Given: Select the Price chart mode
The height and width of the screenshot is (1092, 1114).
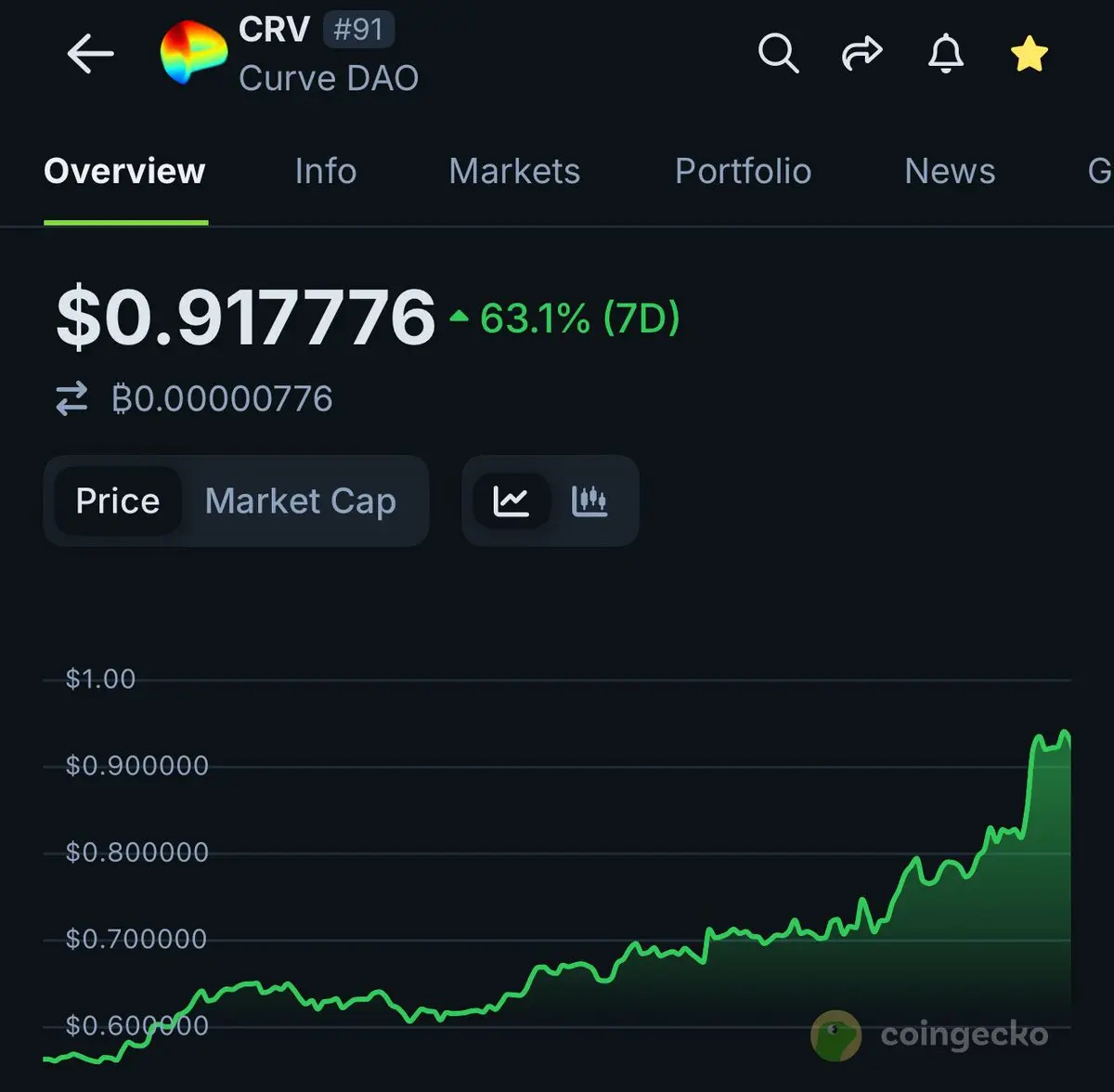Looking at the screenshot, I should [x=118, y=500].
